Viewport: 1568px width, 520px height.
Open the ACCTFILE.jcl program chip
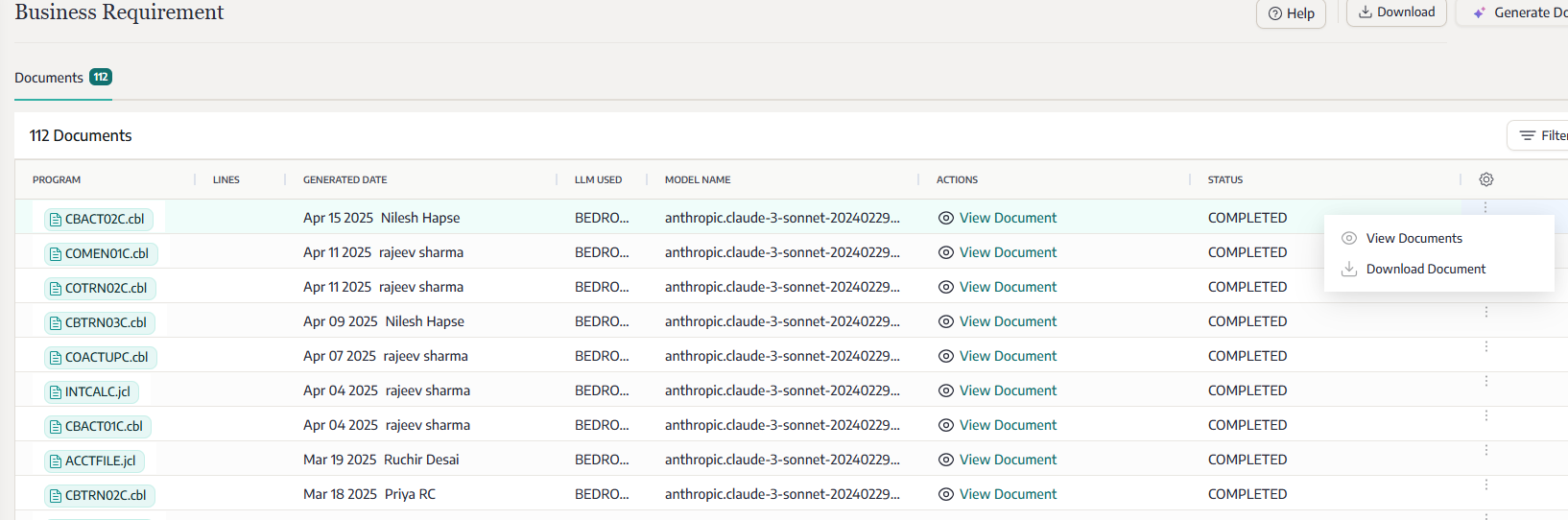click(94, 461)
